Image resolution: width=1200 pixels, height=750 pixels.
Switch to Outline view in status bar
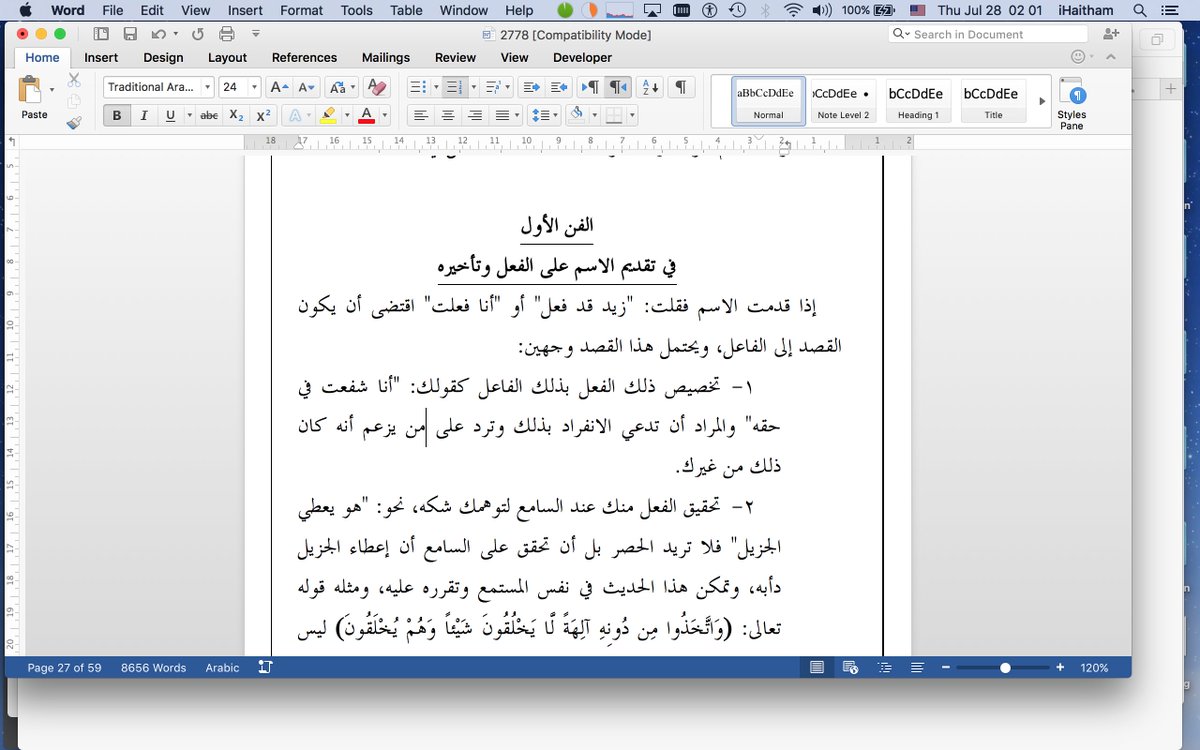coord(885,667)
